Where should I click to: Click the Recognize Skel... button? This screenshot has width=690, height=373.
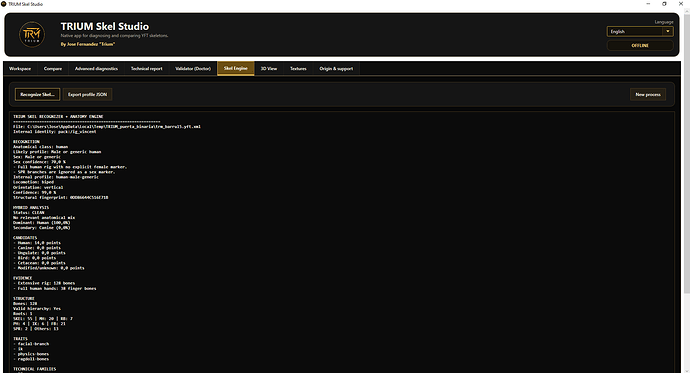tap(37, 94)
